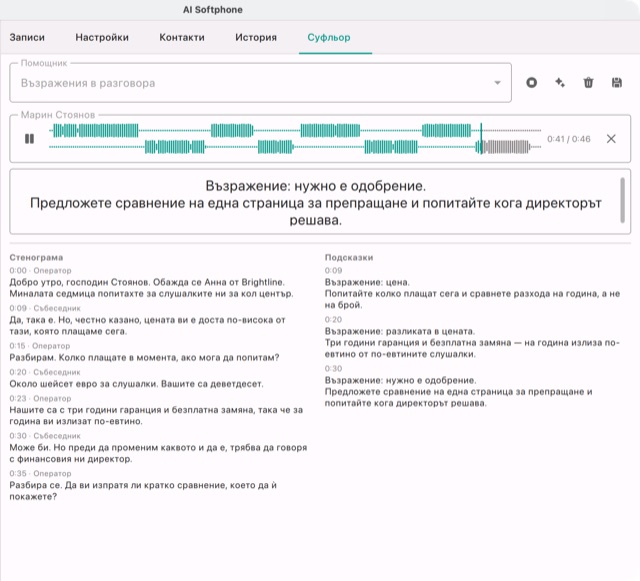Click the waveform playhead position marker

pyautogui.click(x=481, y=139)
